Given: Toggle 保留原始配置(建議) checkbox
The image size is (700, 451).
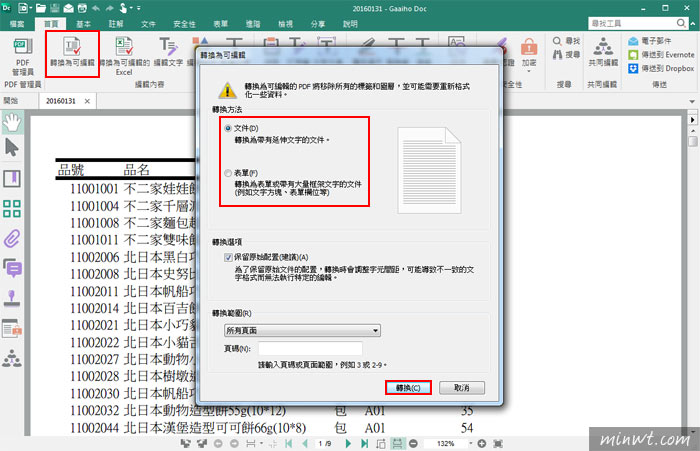Looking at the screenshot, I should (x=228, y=257).
